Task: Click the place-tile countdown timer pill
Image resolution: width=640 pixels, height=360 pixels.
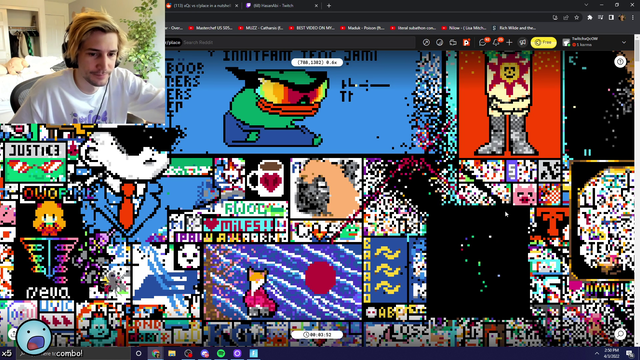Action: click(317, 334)
